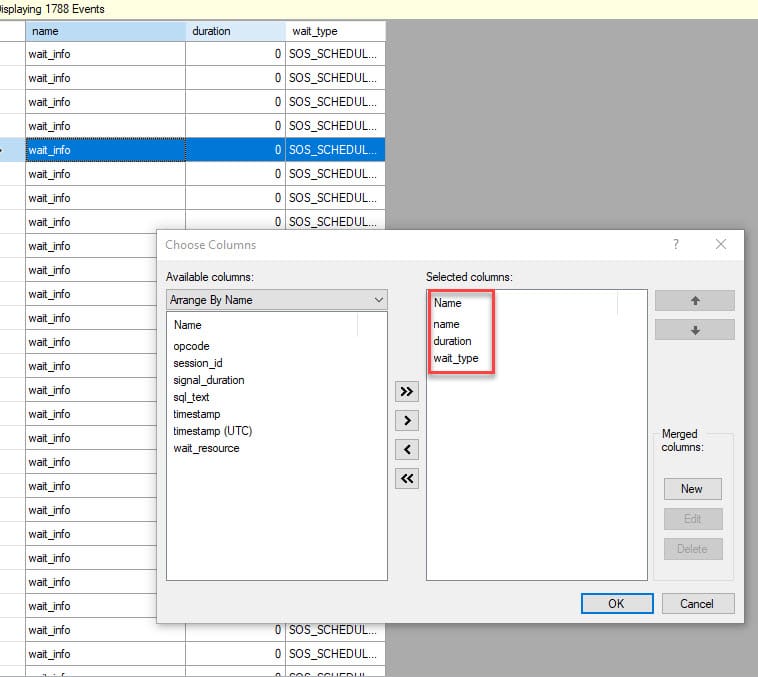Click the highlighted wait_info row's name cell
This screenshot has width=758, height=677.
(x=105, y=150)
